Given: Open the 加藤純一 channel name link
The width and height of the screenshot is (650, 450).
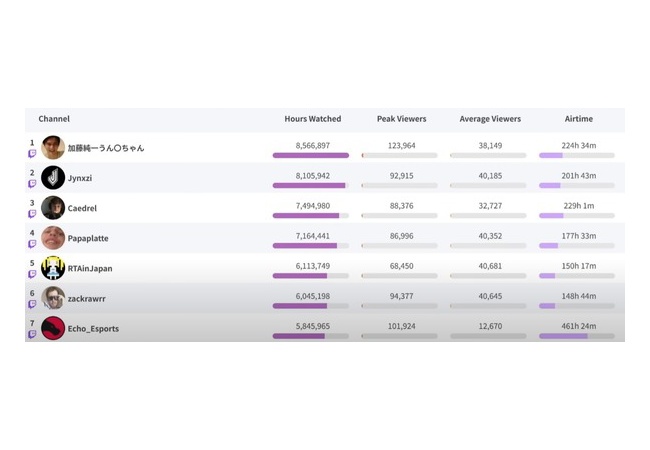Looking at the screenshot, I should pos(106,148).
